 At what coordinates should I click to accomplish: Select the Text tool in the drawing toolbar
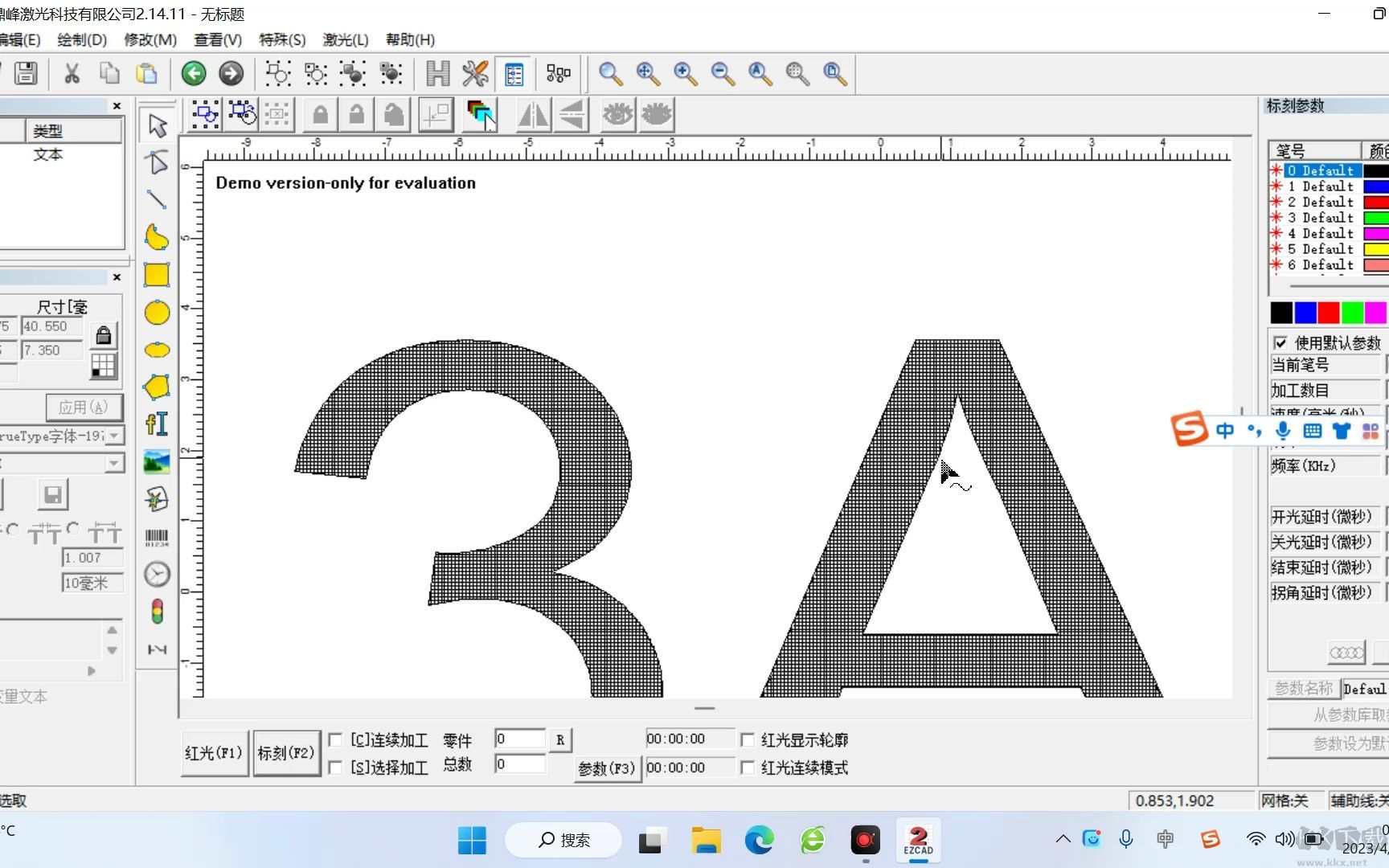pos(157,424)
